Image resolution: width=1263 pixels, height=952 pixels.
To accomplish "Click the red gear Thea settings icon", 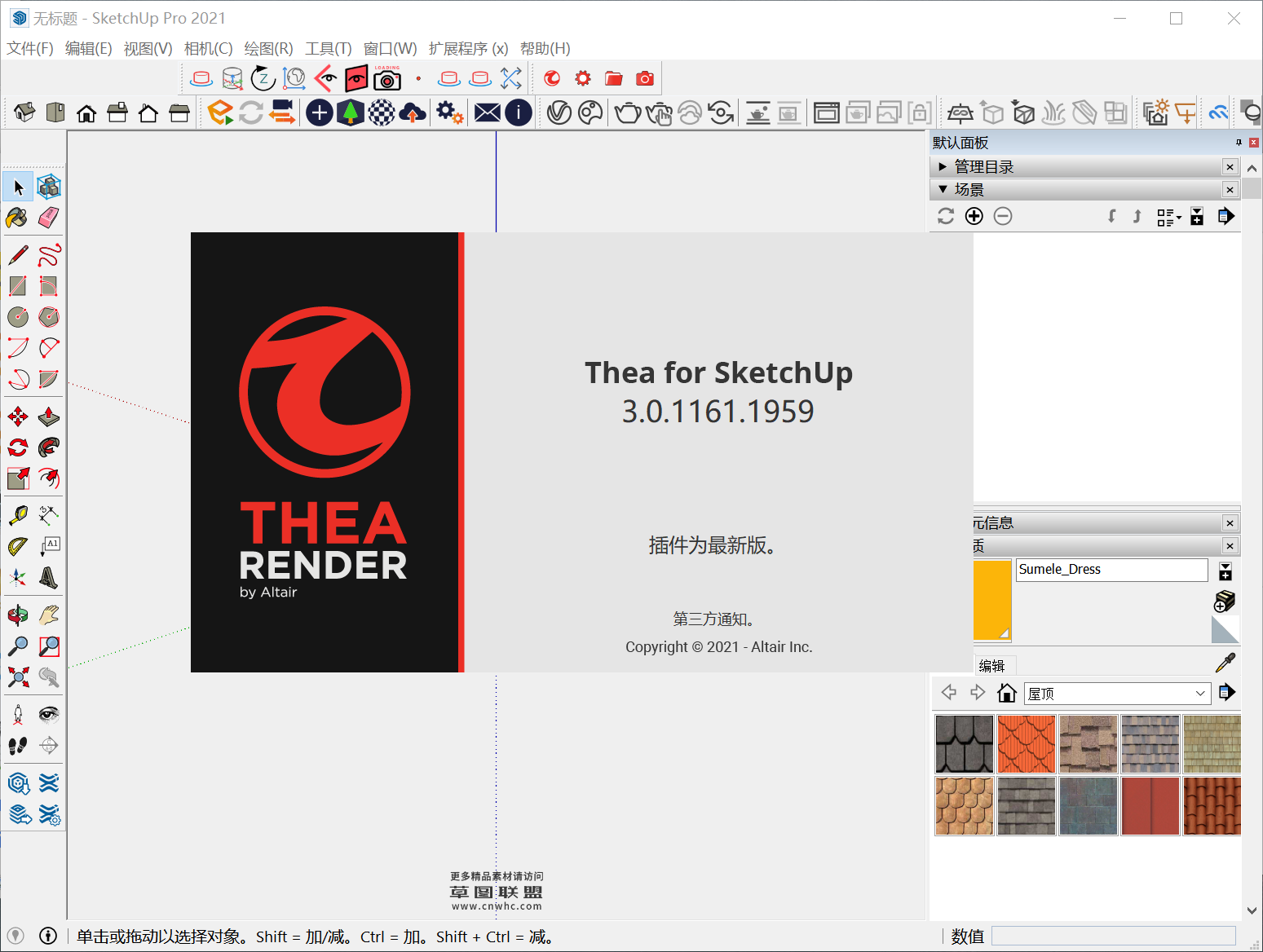I will point(583,78).
